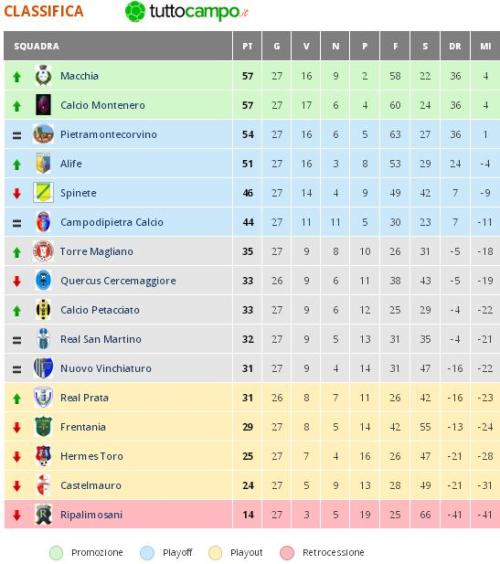Click the green Promozione legend swatch
The width and height of the screenshot is (500, 564).
[56, 552]
